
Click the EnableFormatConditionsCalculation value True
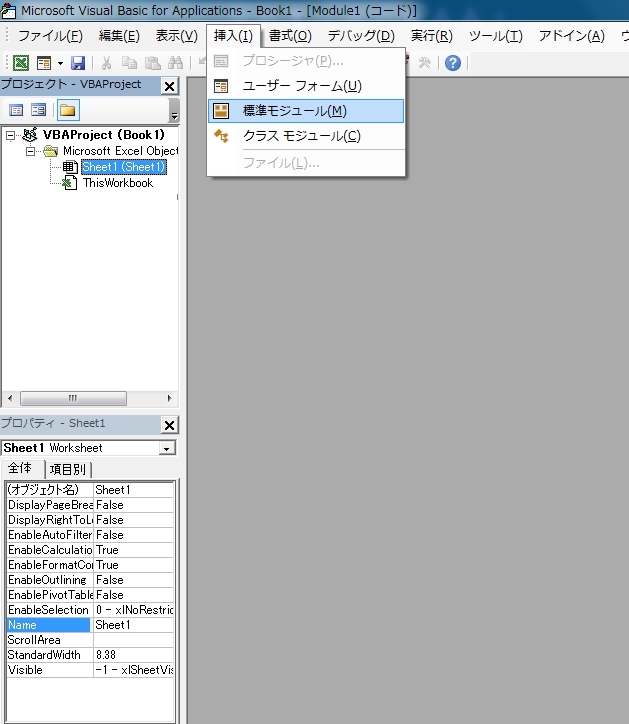point(133,565)
